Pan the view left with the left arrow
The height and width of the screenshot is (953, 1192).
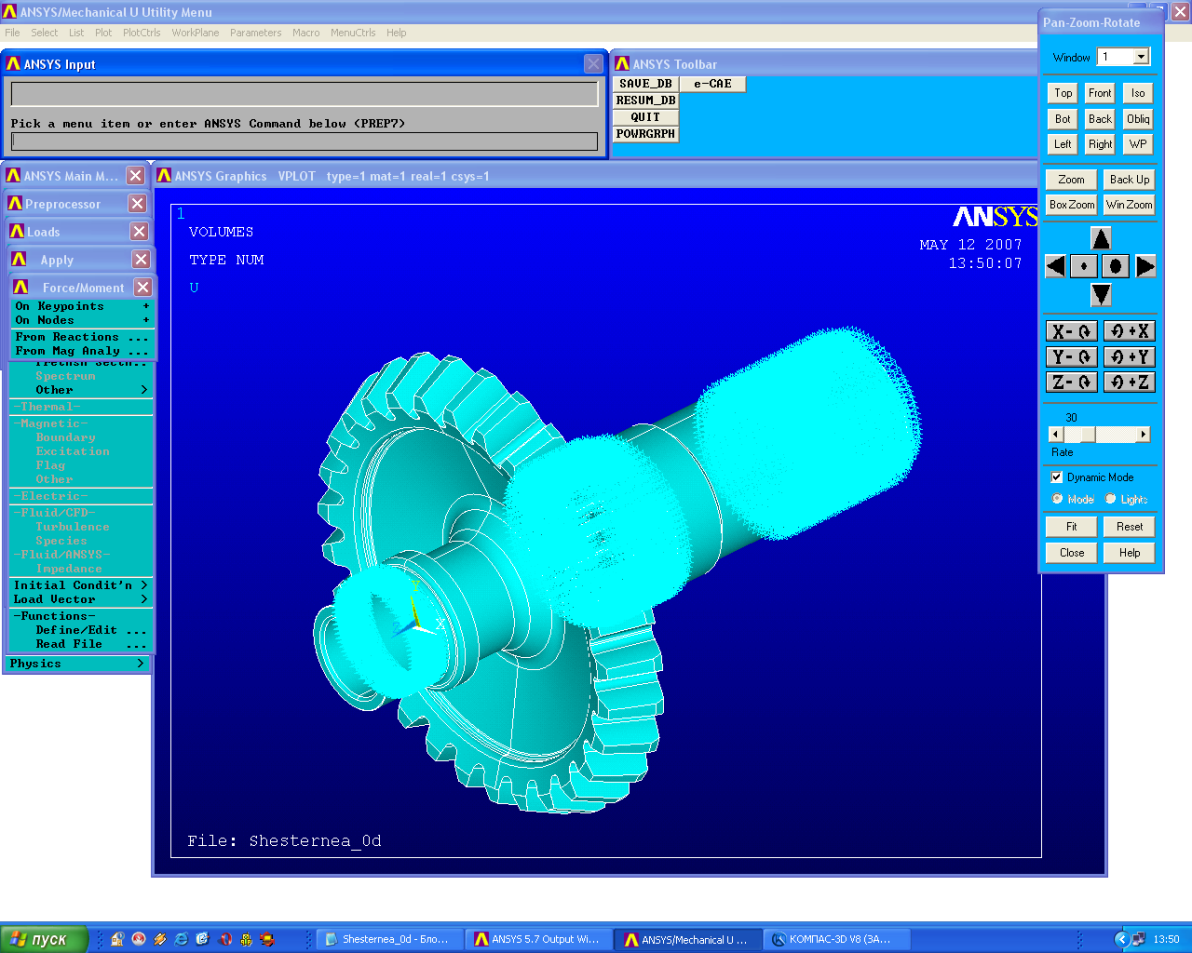tap(1055, 266)
